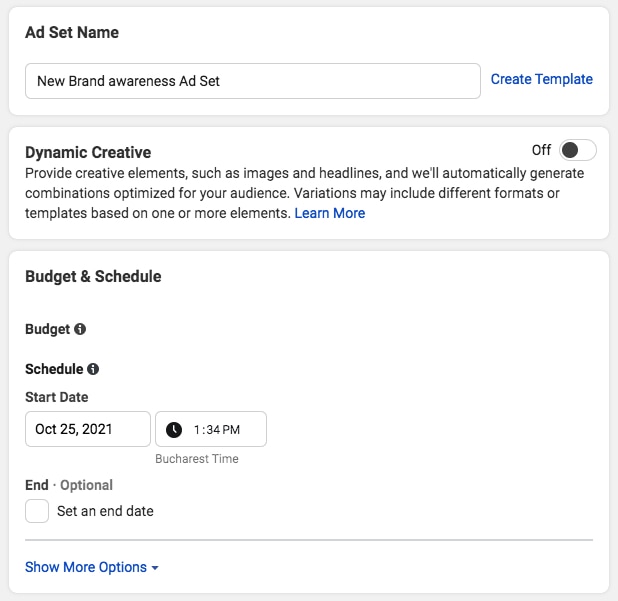Check the Set an end date checkbox
The height and width of the screenshot is (601, 618).
pyautogui.click(x=37, y=511)
